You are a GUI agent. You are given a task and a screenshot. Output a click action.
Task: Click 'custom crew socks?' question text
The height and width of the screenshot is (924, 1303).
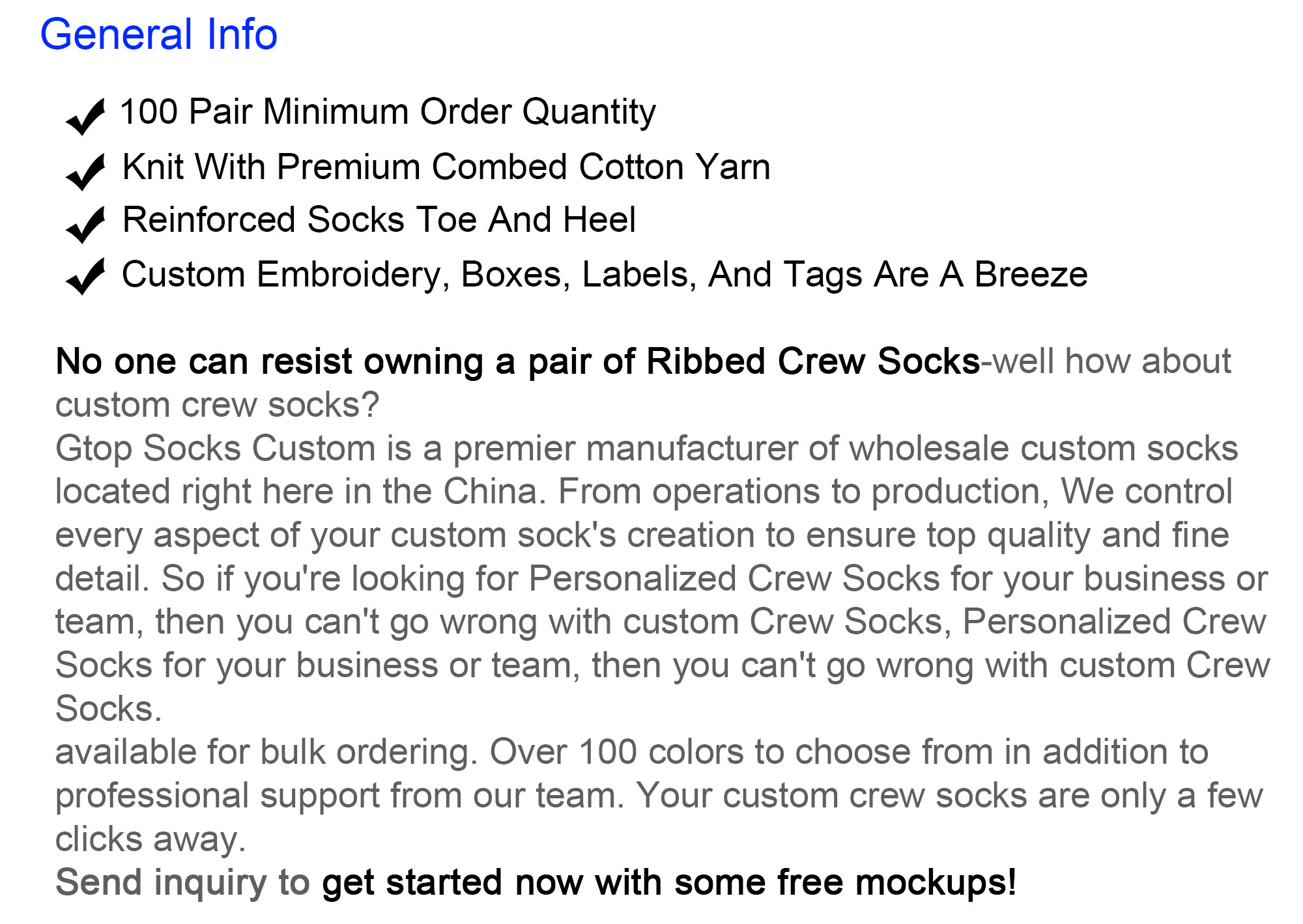point(217,405)
